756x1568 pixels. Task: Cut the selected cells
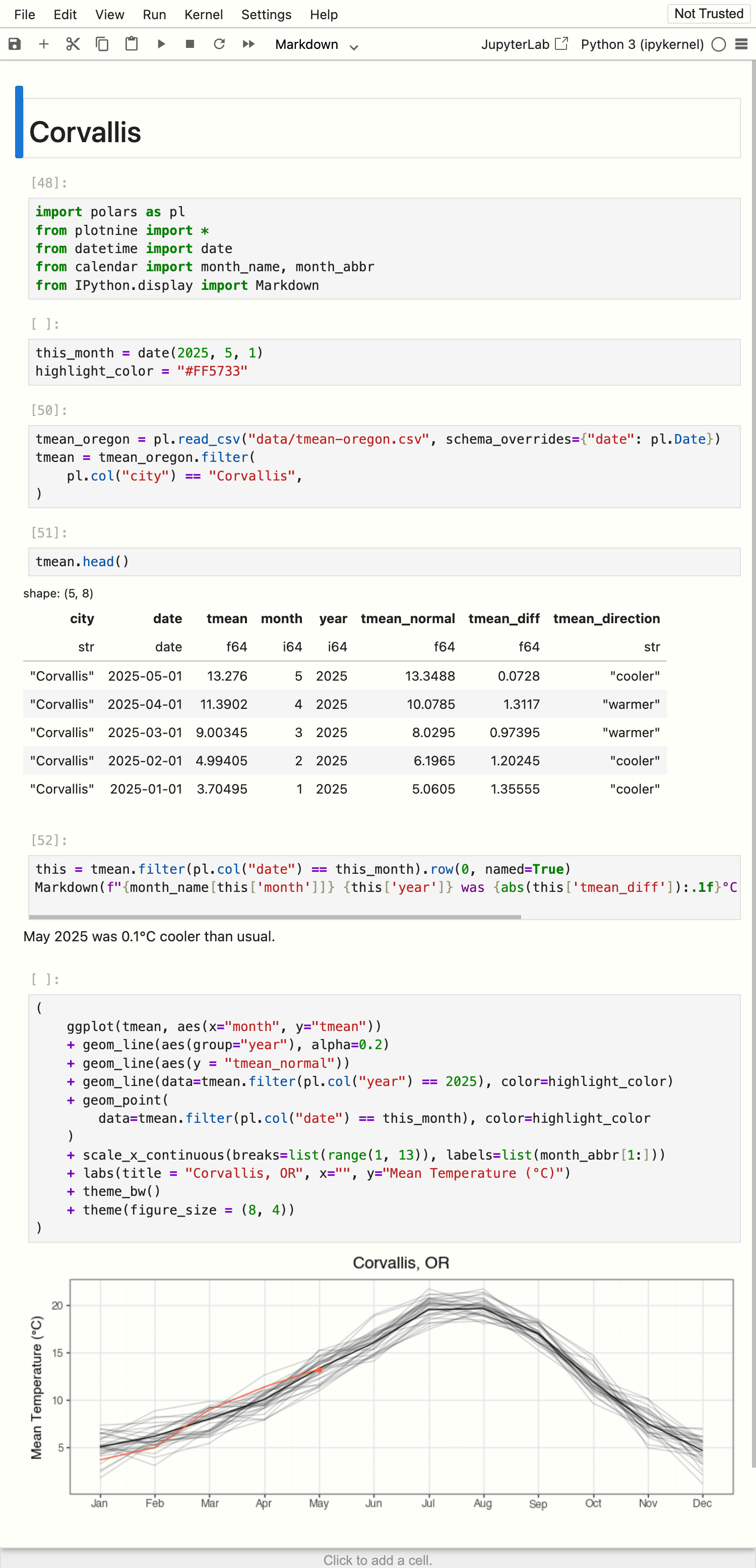73,44
